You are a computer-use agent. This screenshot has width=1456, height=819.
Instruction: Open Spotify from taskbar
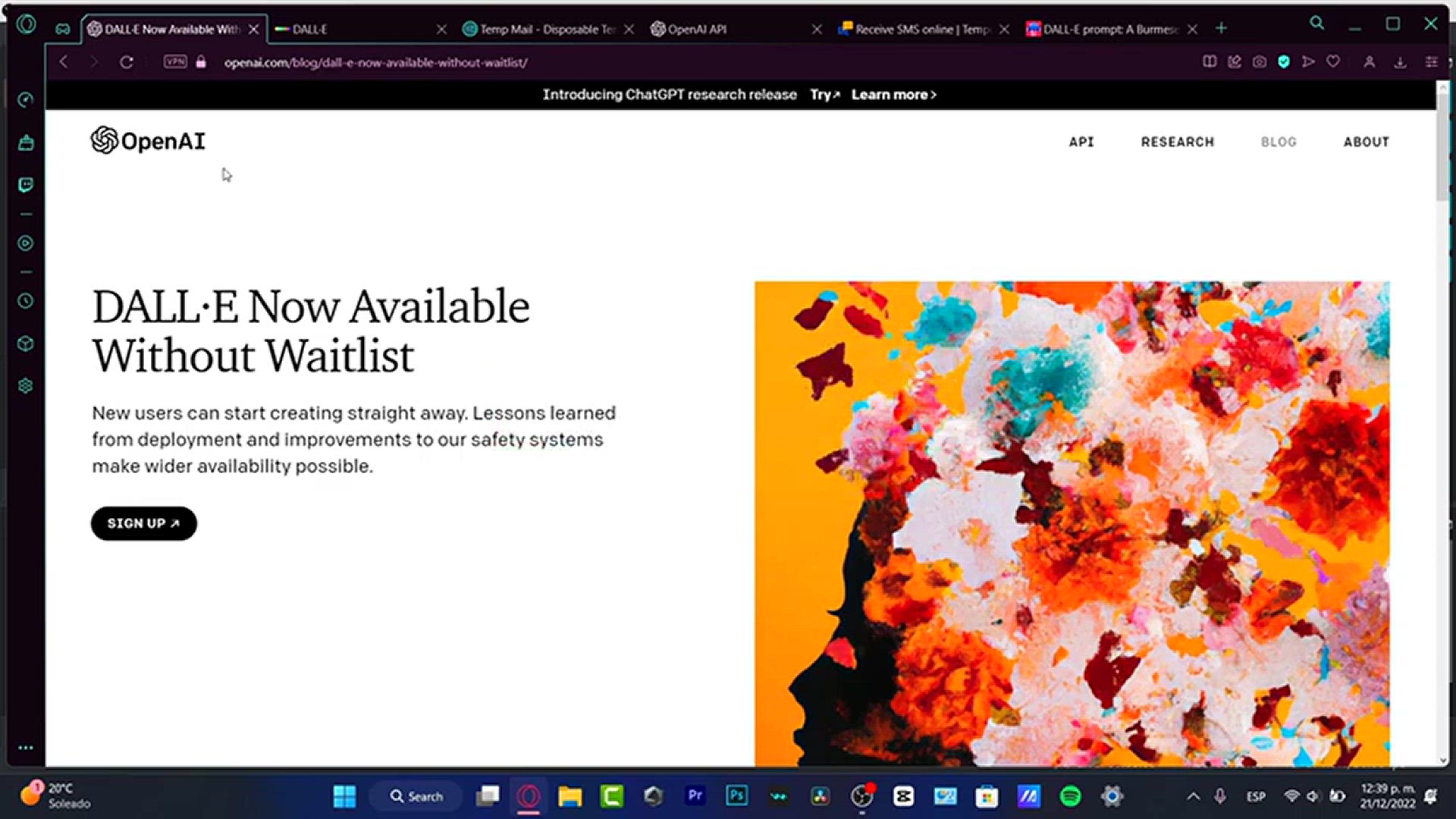[x=1070, y=796]
